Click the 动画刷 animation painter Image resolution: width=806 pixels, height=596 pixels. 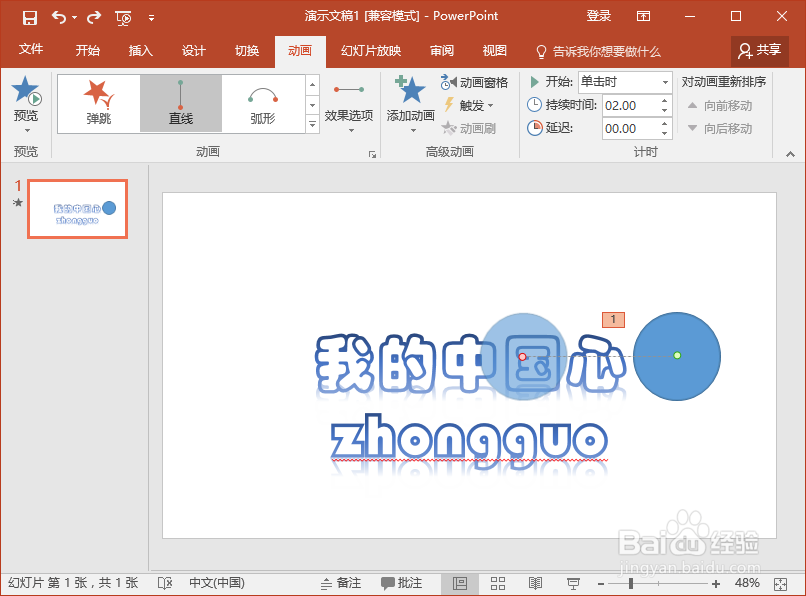469,128
